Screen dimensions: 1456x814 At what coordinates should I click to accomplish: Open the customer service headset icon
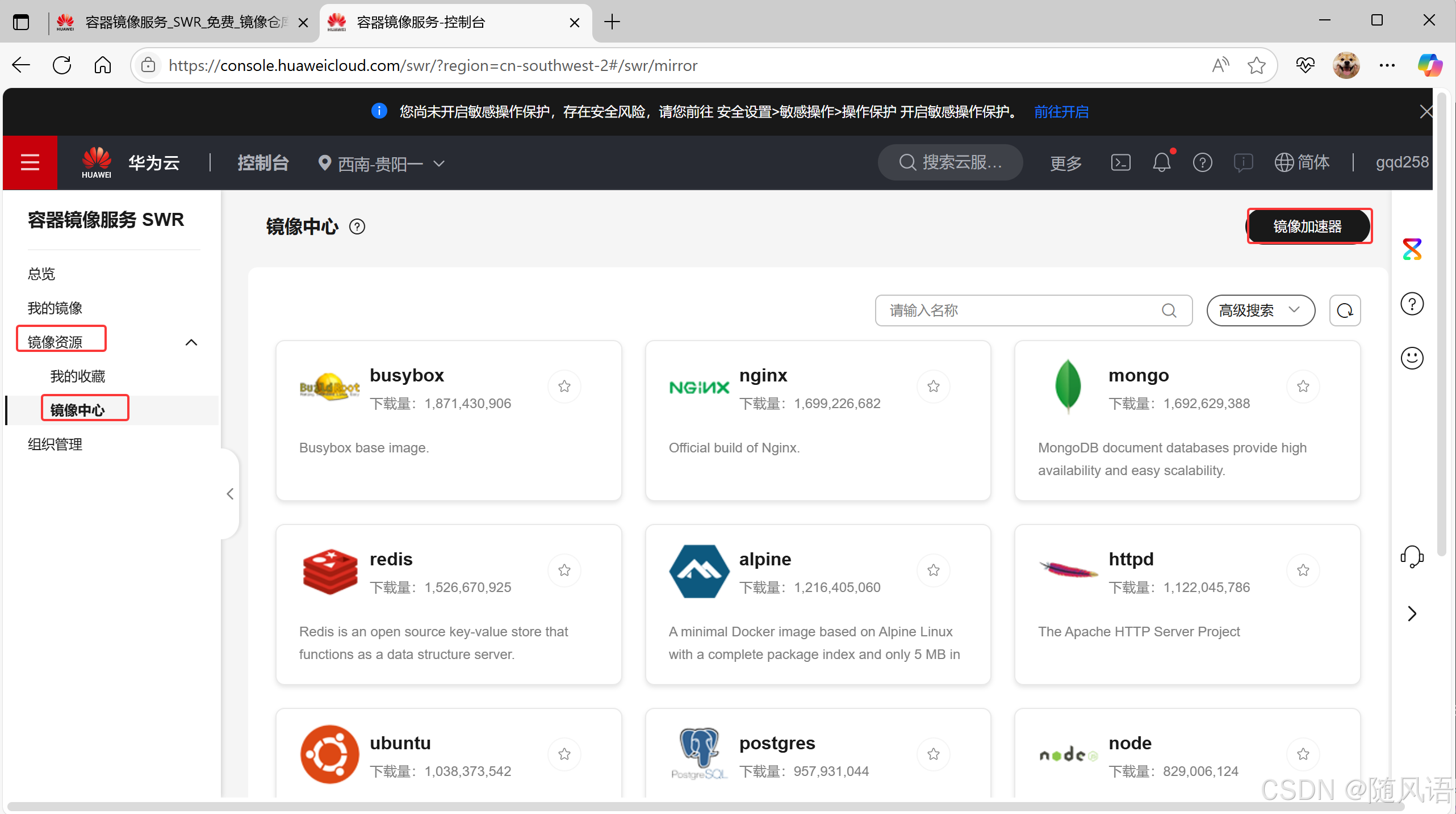tap(1412, 557)
